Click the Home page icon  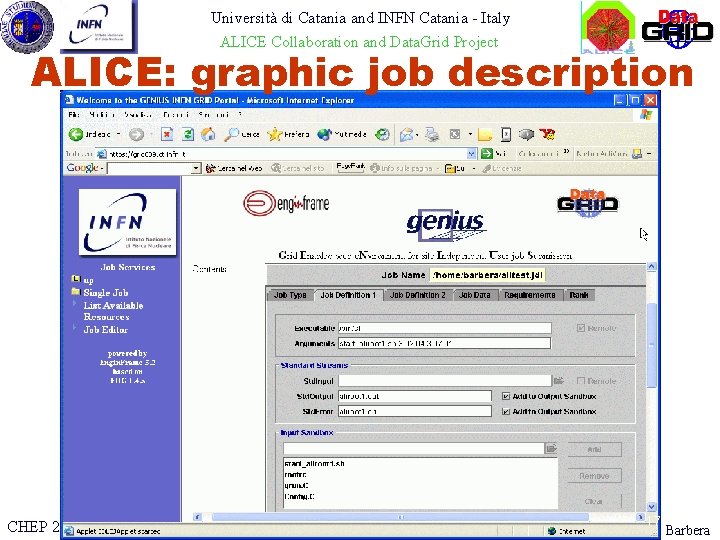208,134
